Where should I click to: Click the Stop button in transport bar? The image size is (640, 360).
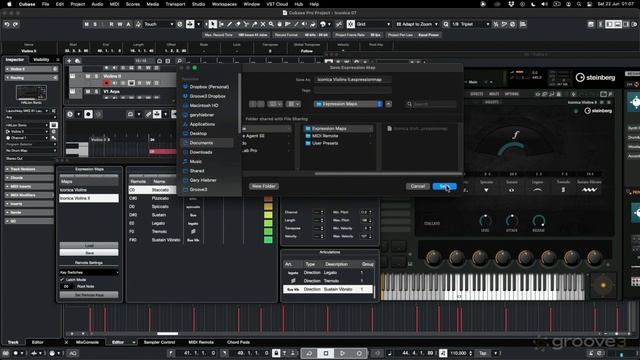(x=326, y=353)
